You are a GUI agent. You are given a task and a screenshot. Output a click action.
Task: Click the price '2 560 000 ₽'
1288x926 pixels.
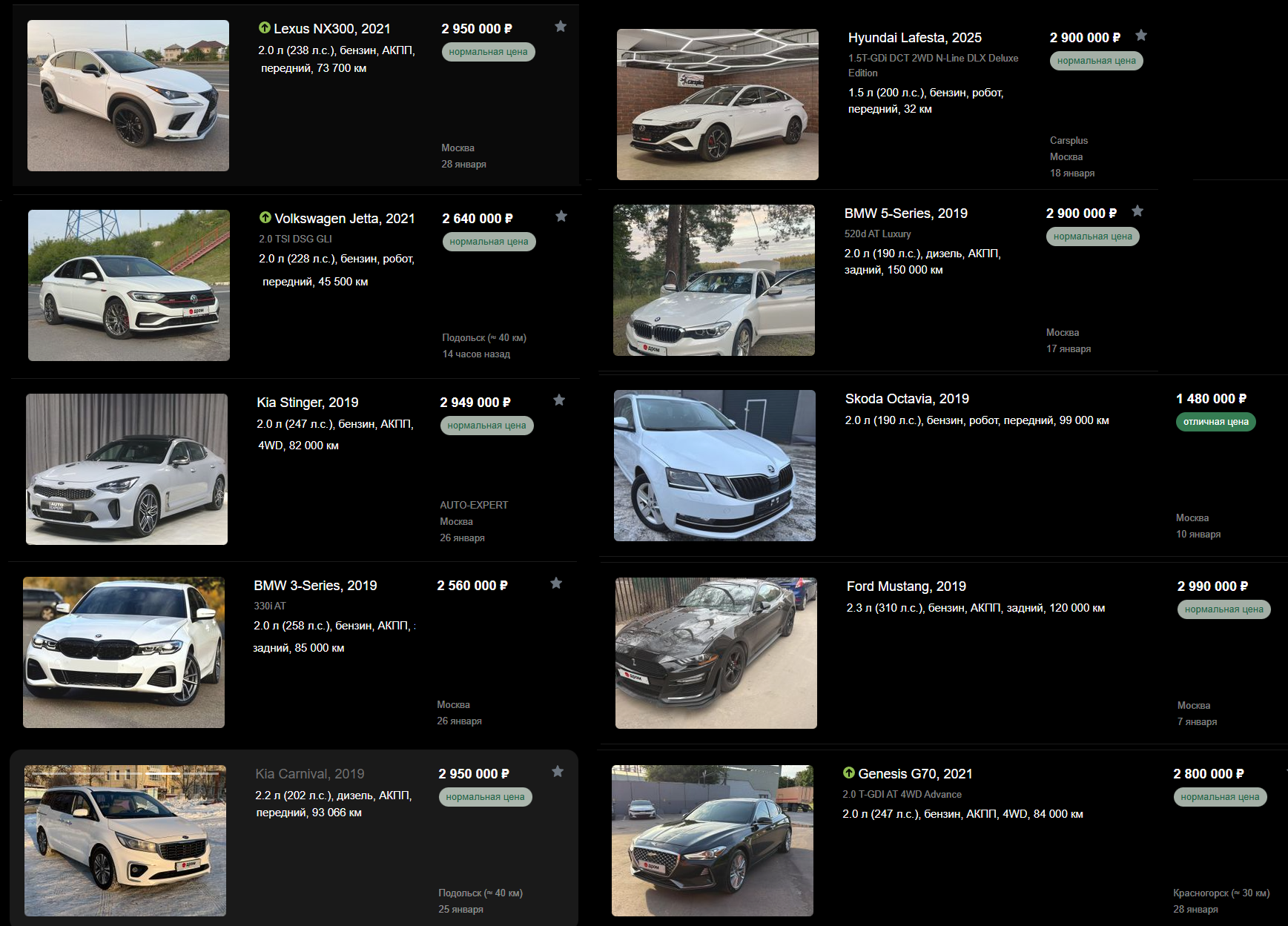(472, 586)
